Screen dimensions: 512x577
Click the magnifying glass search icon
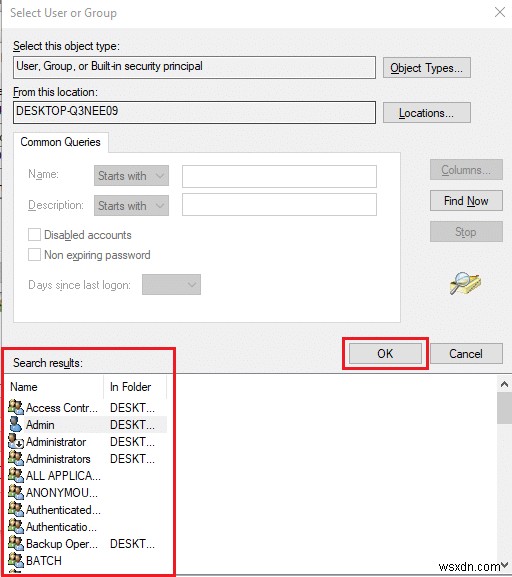click(x=465, y=283)
